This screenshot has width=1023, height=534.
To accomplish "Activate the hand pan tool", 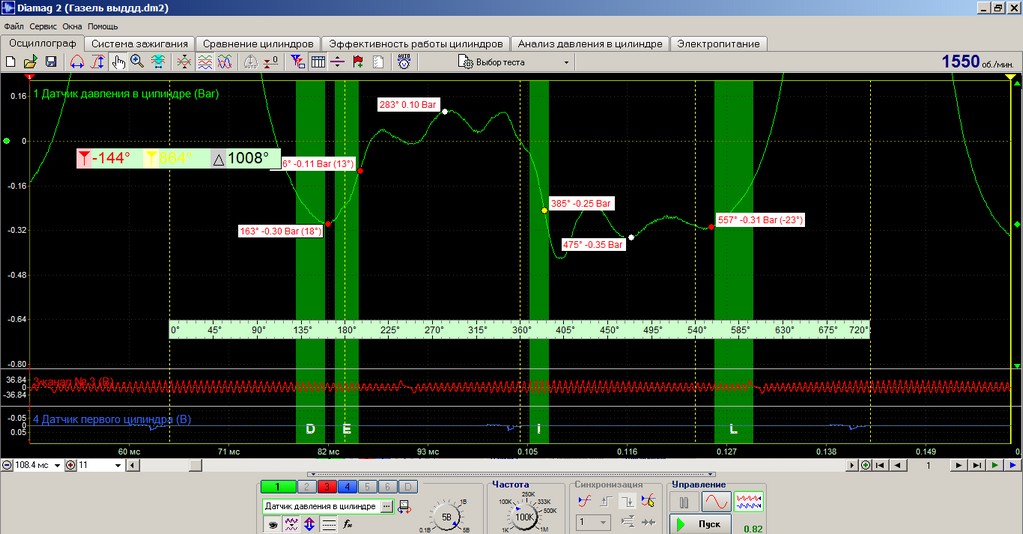I will [118, 62].
